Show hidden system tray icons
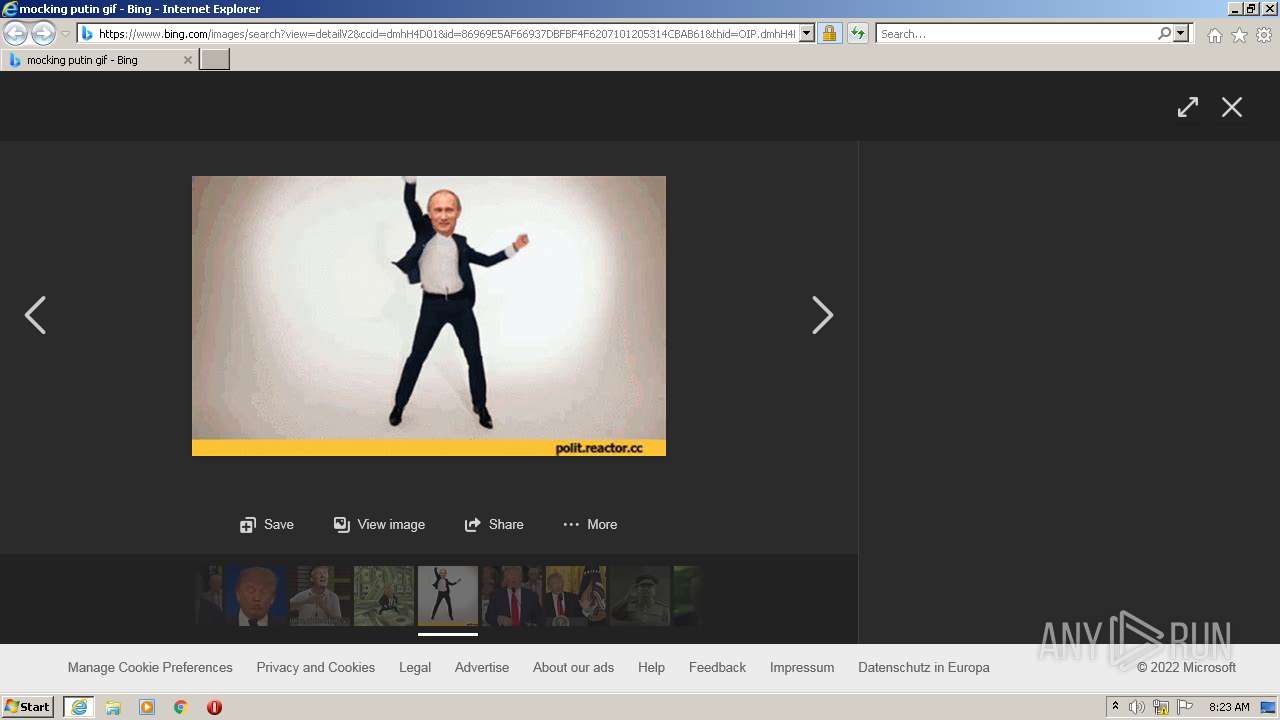Viewport: 1280px width, 720px height. [x=1116, y=707]
